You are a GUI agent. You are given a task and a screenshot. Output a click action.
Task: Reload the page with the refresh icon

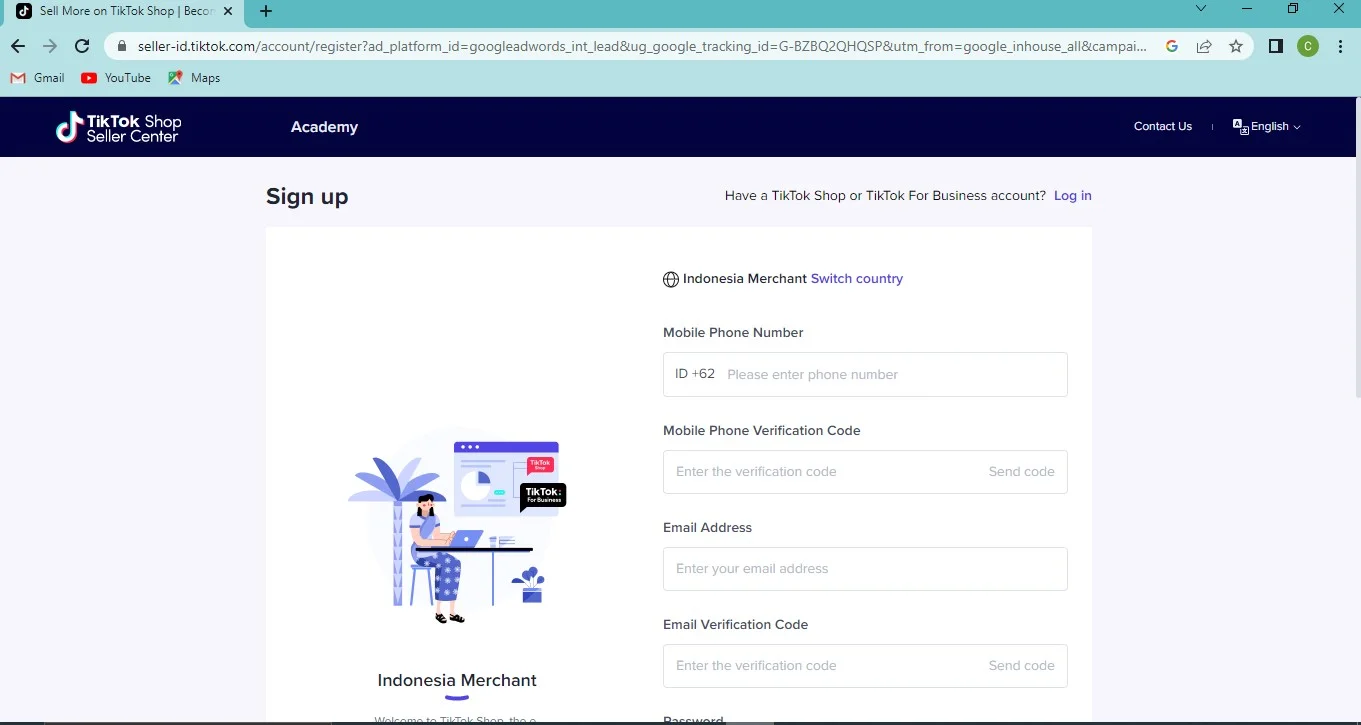83,46
